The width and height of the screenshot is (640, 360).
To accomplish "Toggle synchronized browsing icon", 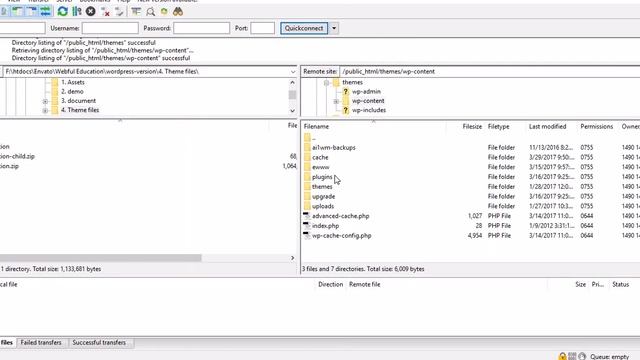I will coord(164,11).
